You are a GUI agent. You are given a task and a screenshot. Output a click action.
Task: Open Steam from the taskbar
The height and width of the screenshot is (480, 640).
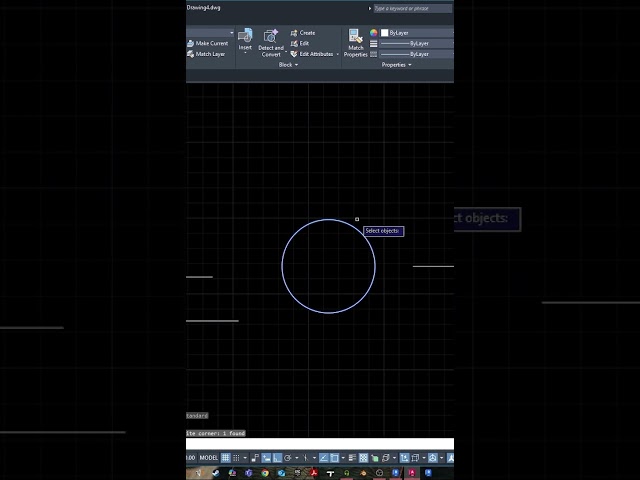click(x=216, y=473)
